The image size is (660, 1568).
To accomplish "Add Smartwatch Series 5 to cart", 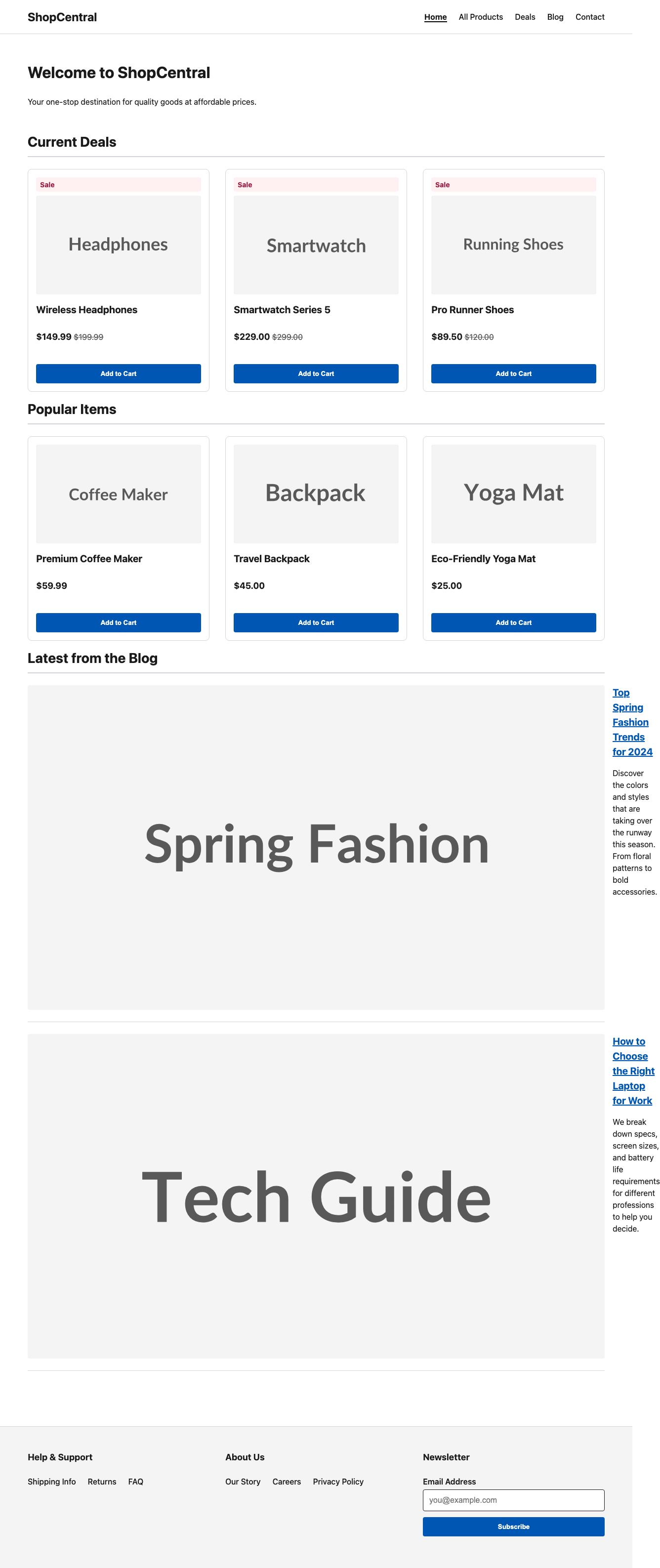I will tap(316, 373).
